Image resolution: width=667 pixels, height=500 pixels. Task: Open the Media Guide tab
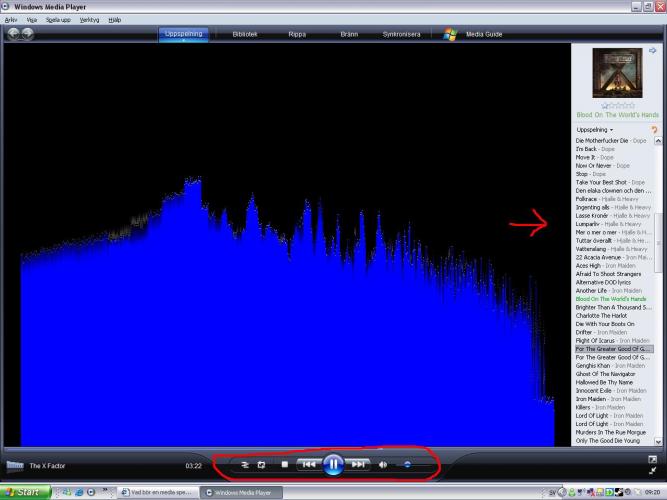coord(483,34)
